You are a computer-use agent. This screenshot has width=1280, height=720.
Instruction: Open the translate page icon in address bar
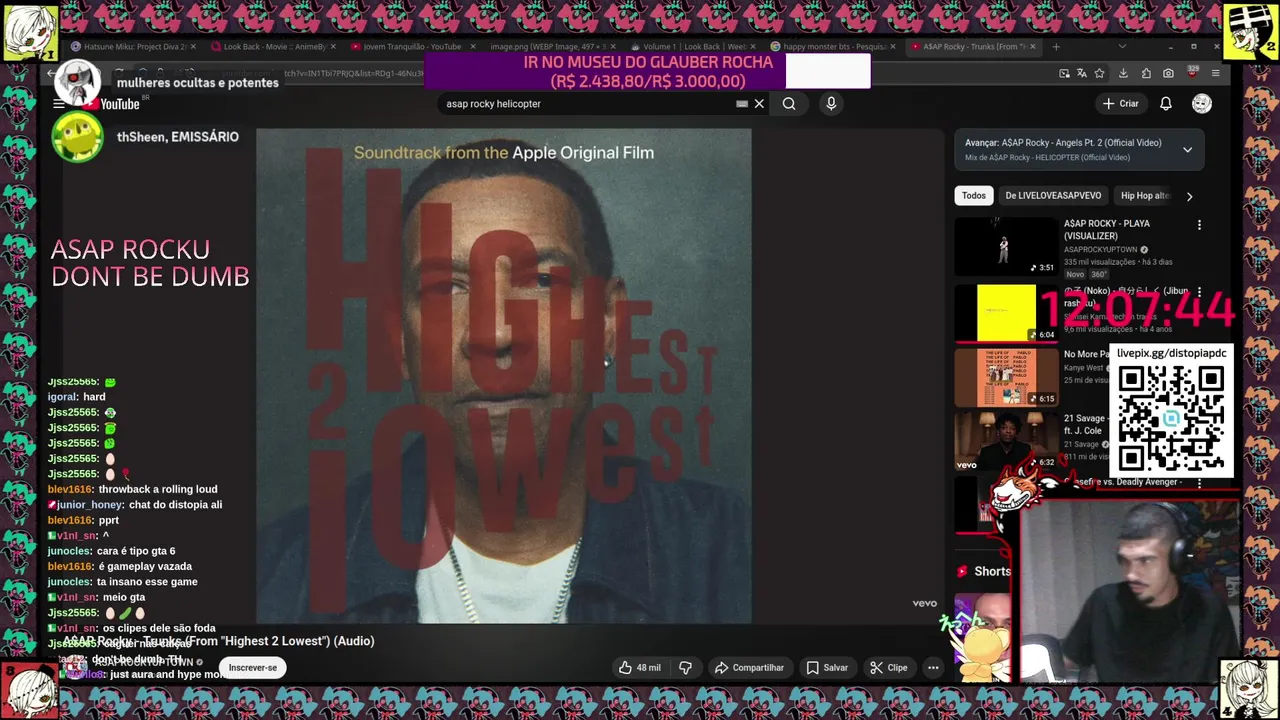click(1081, 73)
